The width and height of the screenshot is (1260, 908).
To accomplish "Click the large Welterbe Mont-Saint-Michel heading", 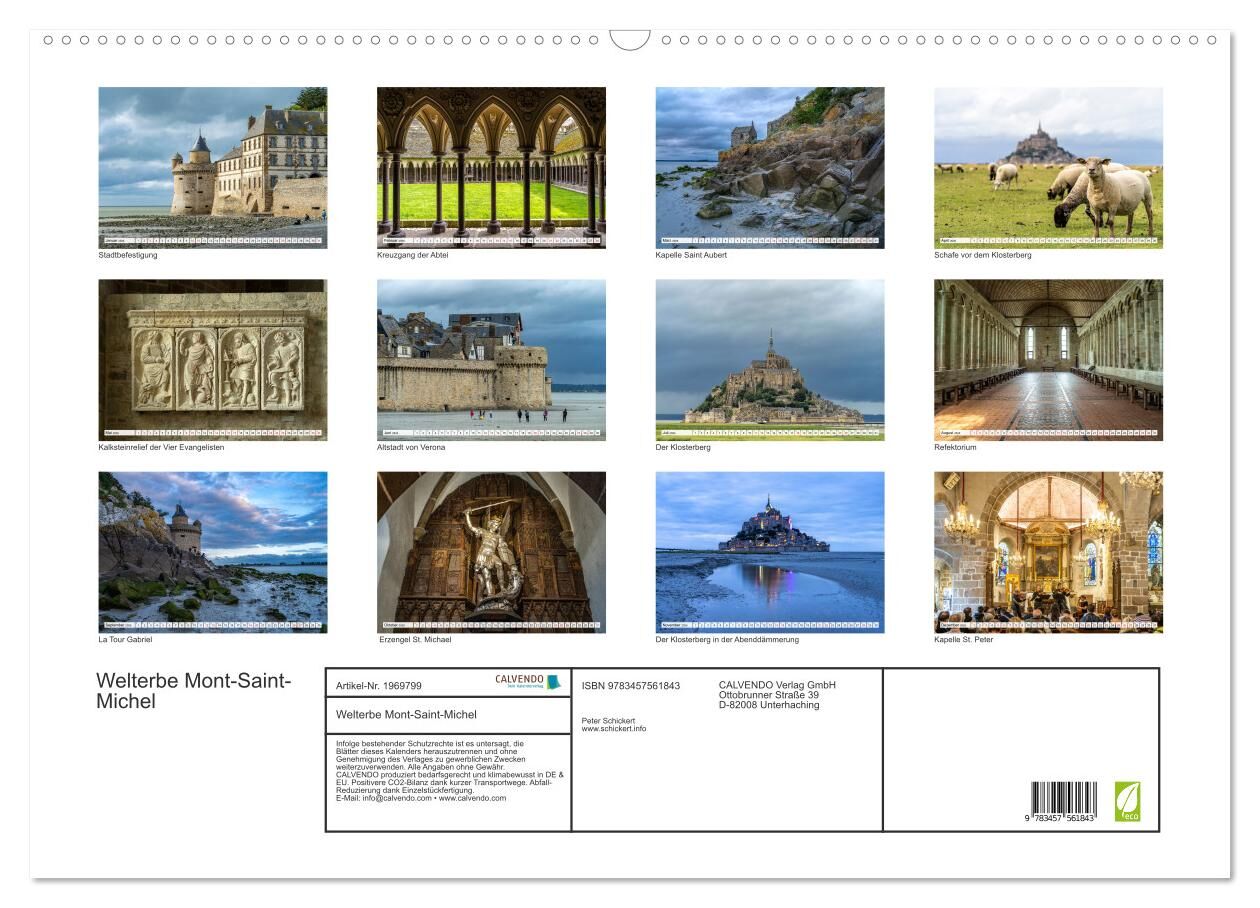I will (x=193, y=691).
